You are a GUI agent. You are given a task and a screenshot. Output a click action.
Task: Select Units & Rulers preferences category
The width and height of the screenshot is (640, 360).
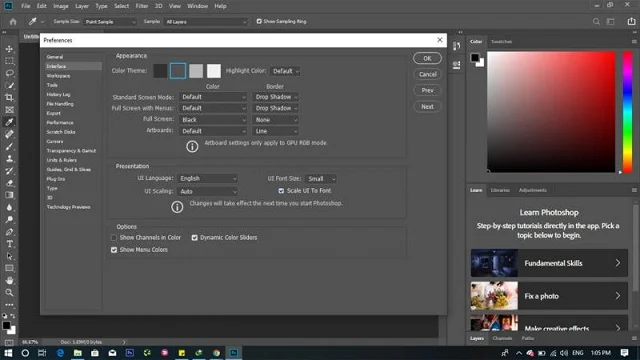[x=62, y=160]
